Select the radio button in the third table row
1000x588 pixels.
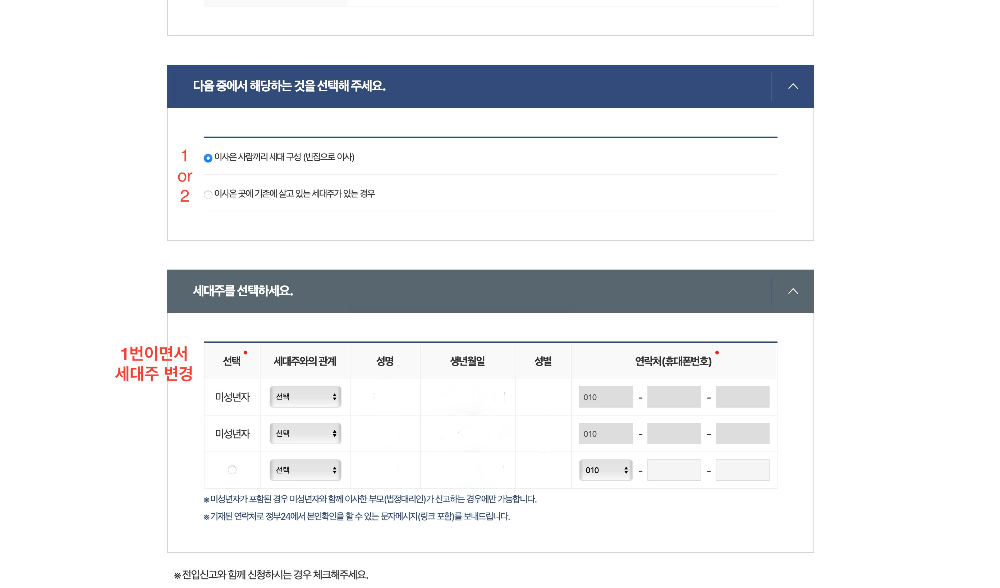[233, 470]
